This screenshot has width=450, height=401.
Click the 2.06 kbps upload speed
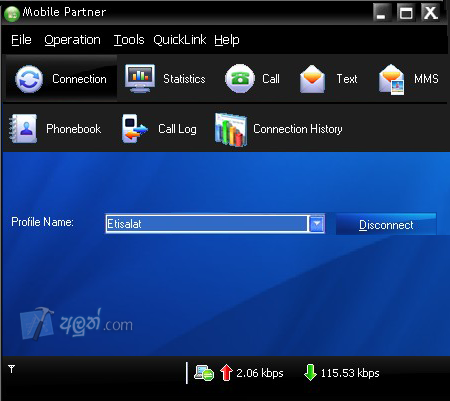click(x=260, y=373)
